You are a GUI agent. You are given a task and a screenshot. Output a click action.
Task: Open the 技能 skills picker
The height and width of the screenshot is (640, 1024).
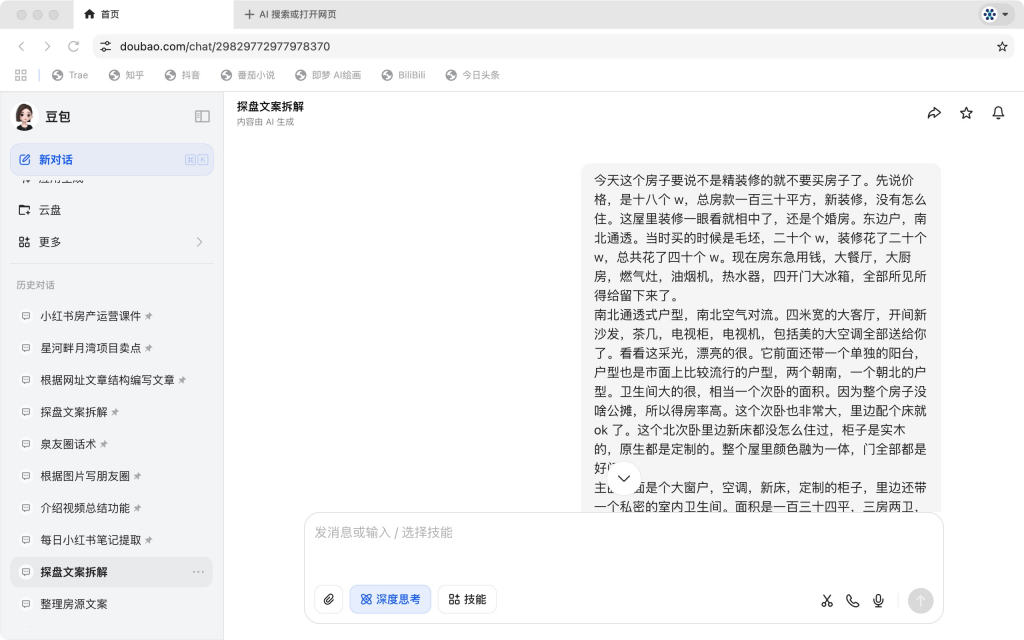(x=466, y=599)
